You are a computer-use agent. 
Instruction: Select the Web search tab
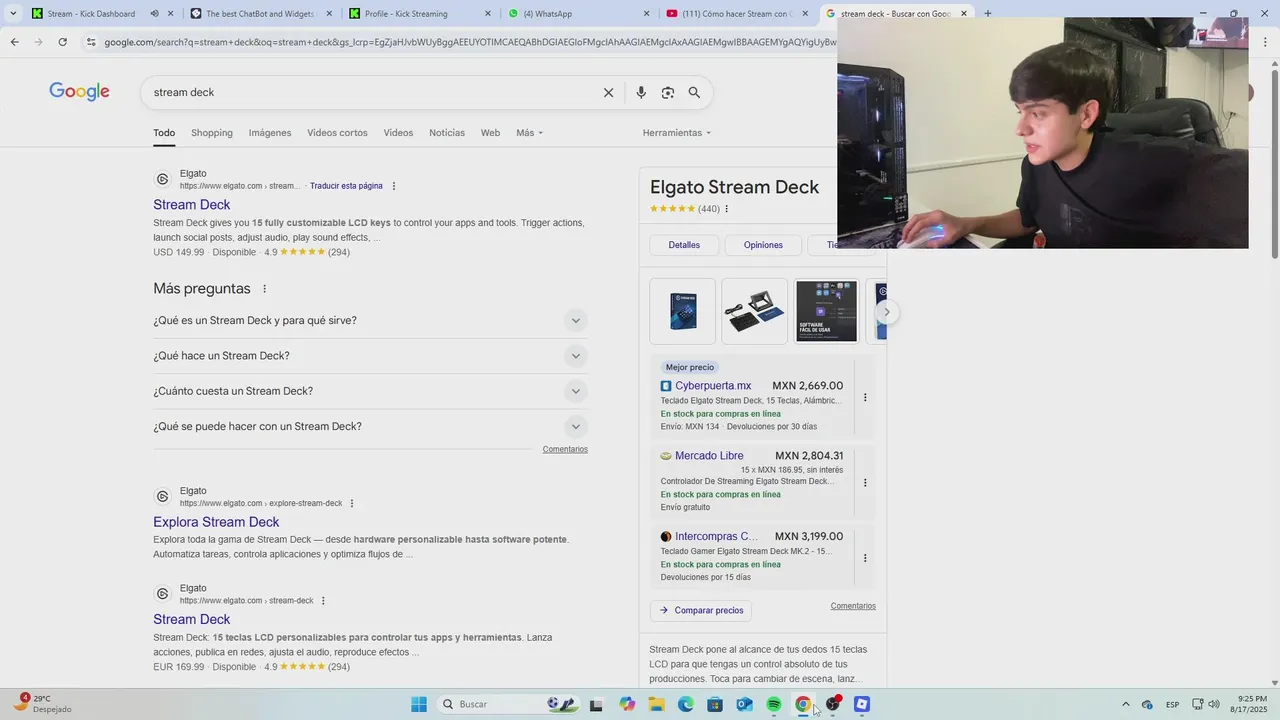tap(490, 132)
